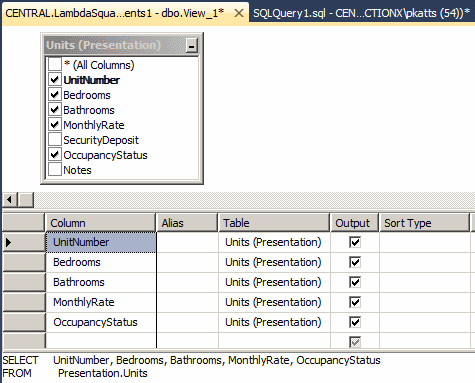Image resolution: width=475 pixels, height=383 pixels.
Task: Check the * (All Columns) checkbox
Action: (x=55, y=64)
